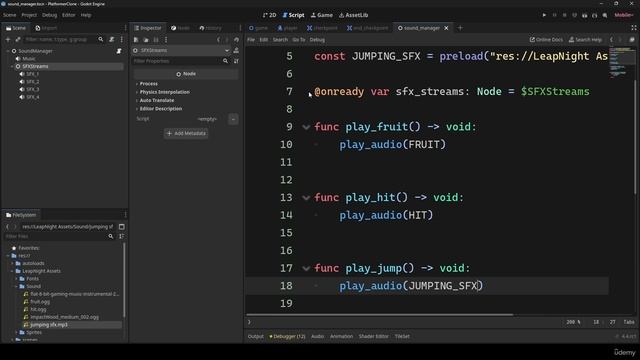This screenshot has width=640, height=360.
Task: Run the project with the play icon
Action: [544, 15]
